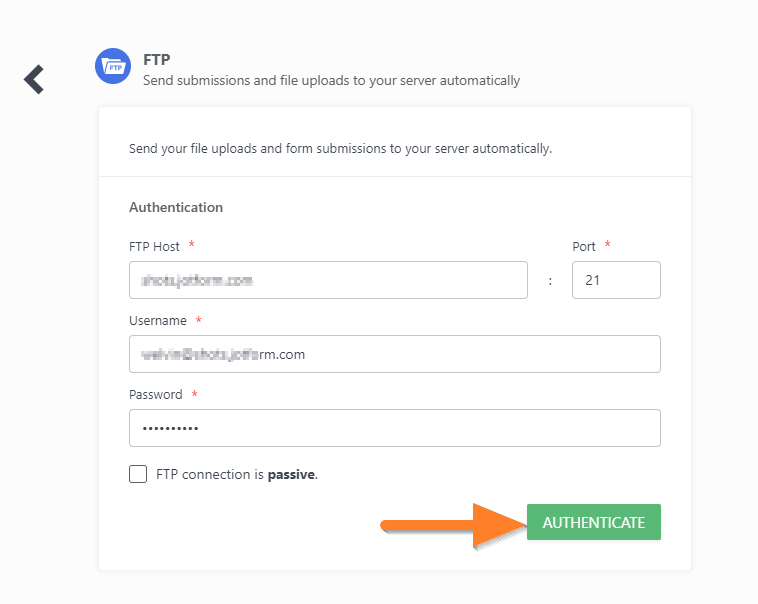Click the "FTP" page title
758x604 pixels.
(x=157, y=60)
